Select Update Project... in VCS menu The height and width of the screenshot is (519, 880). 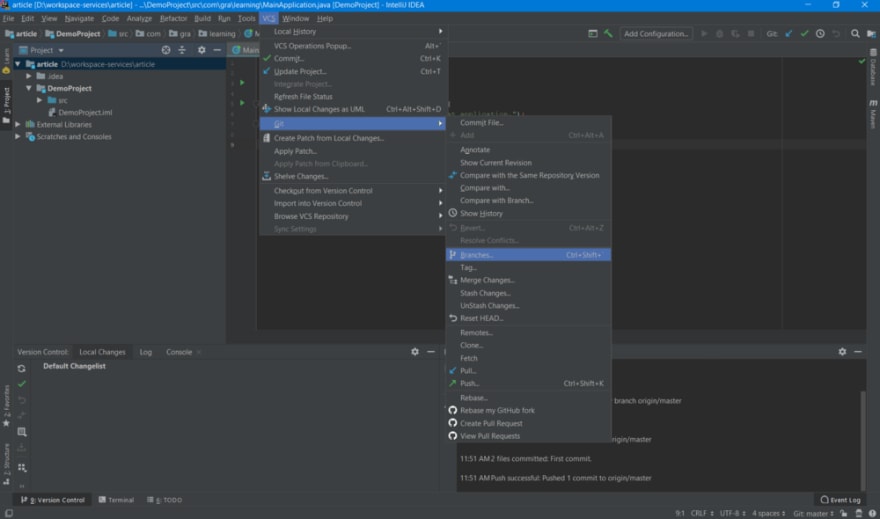click(353, 71)
